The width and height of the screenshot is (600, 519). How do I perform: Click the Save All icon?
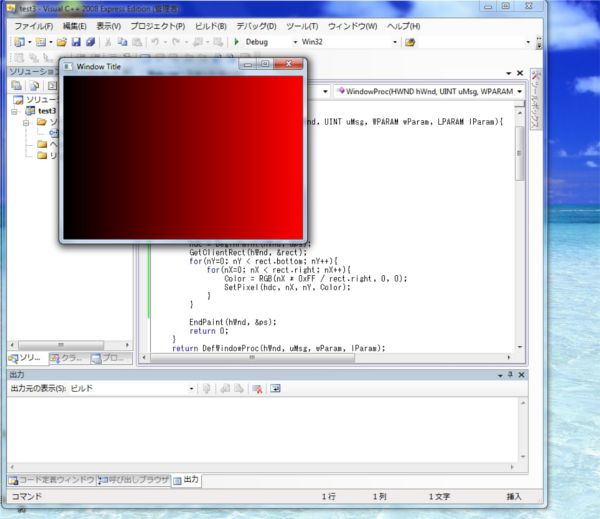[x=91, y=42]
